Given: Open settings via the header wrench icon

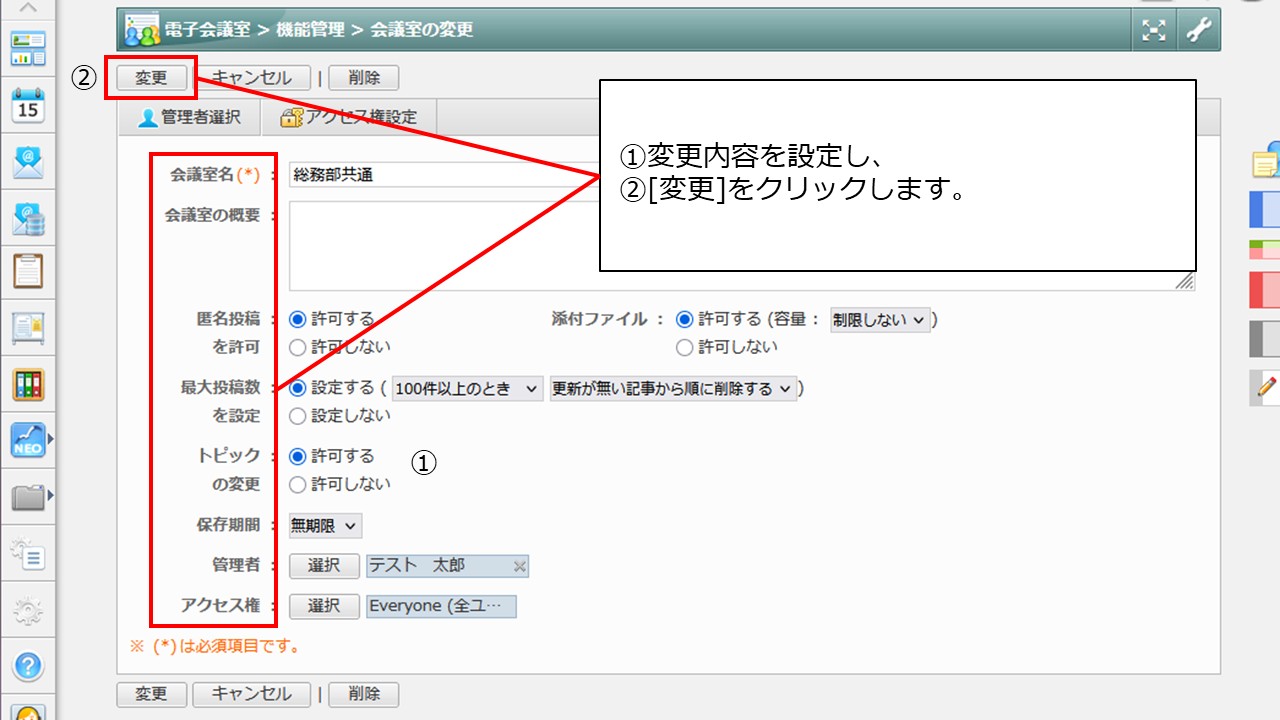Looking at the screenshot, I should [1197, 30].
